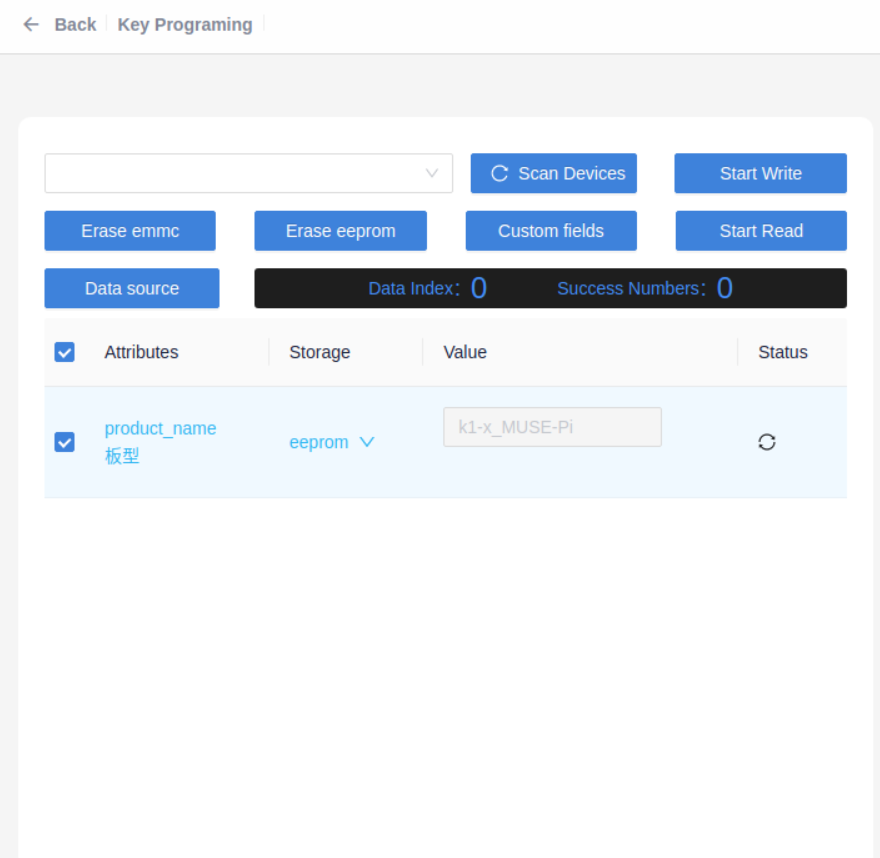
Task: Click the Data Index counter
Action: pyautogui.click(x=428, y=288)
